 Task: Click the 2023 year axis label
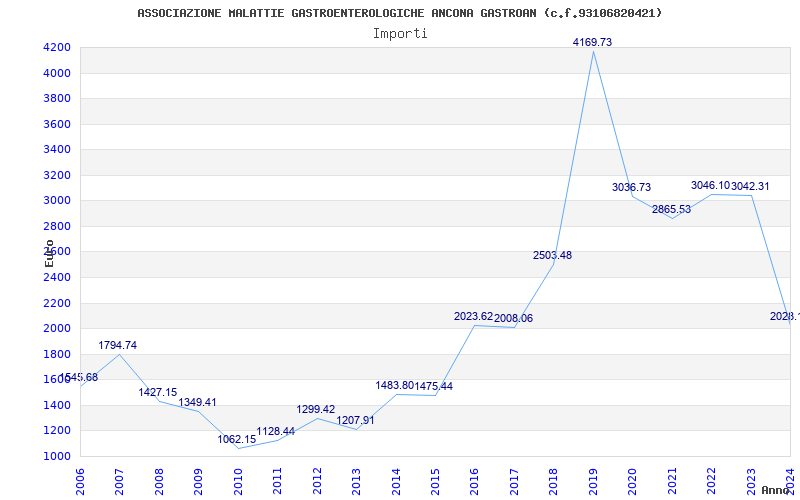751,482
